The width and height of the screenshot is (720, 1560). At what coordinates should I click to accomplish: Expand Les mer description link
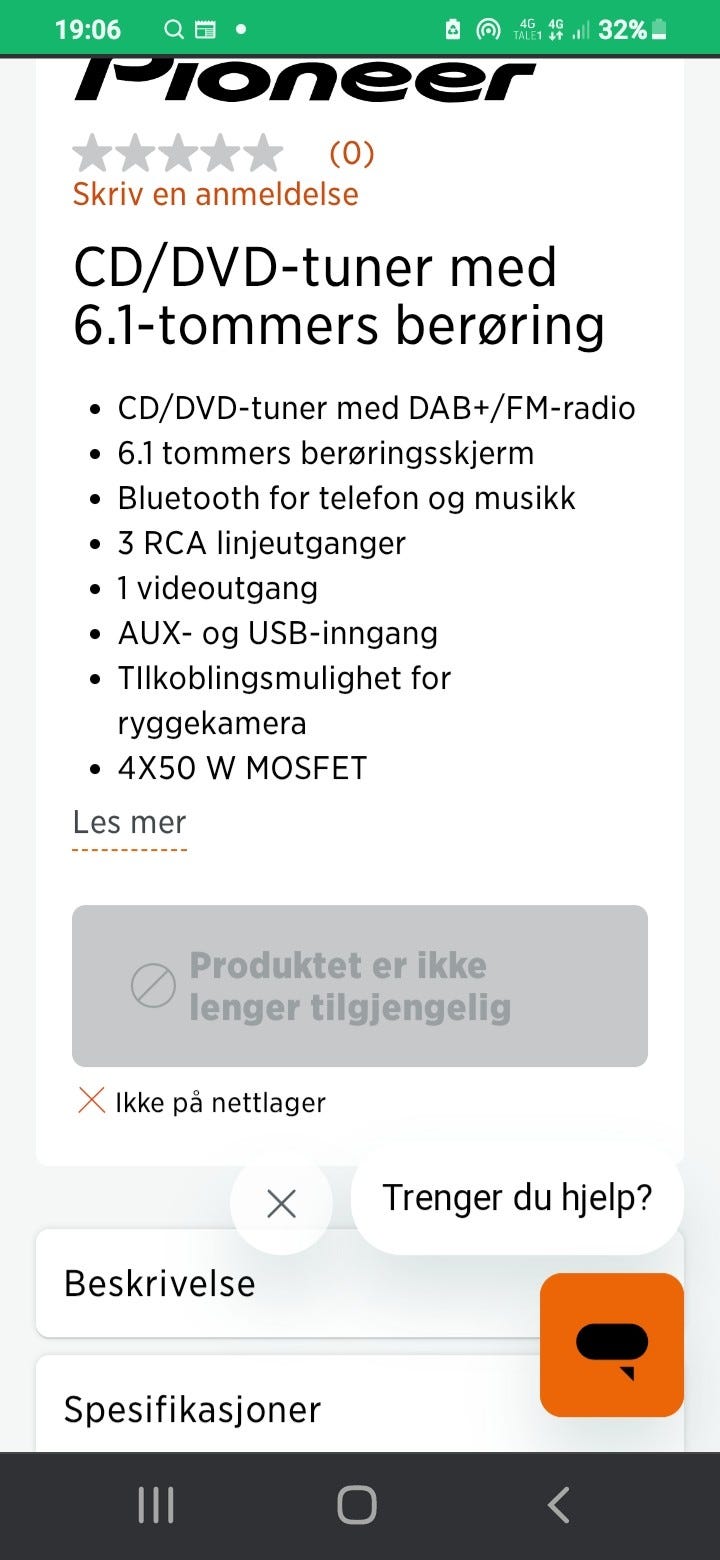129,823
